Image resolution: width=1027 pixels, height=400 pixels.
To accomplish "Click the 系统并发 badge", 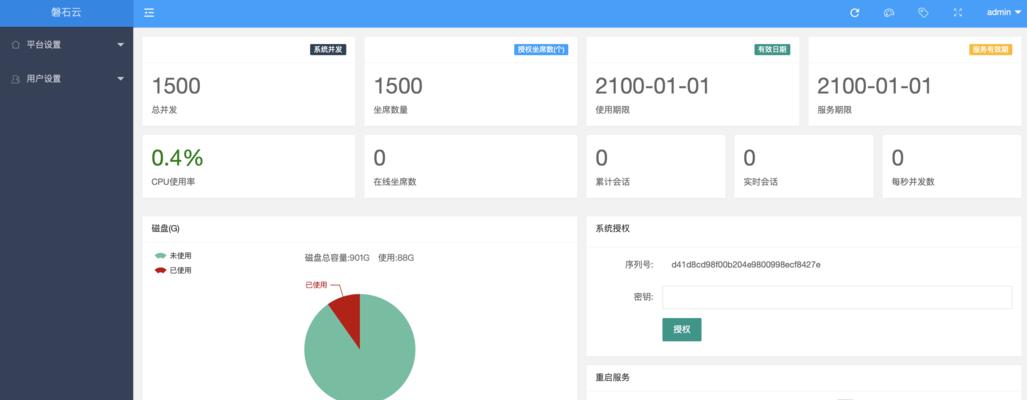I will pos(327,50).
